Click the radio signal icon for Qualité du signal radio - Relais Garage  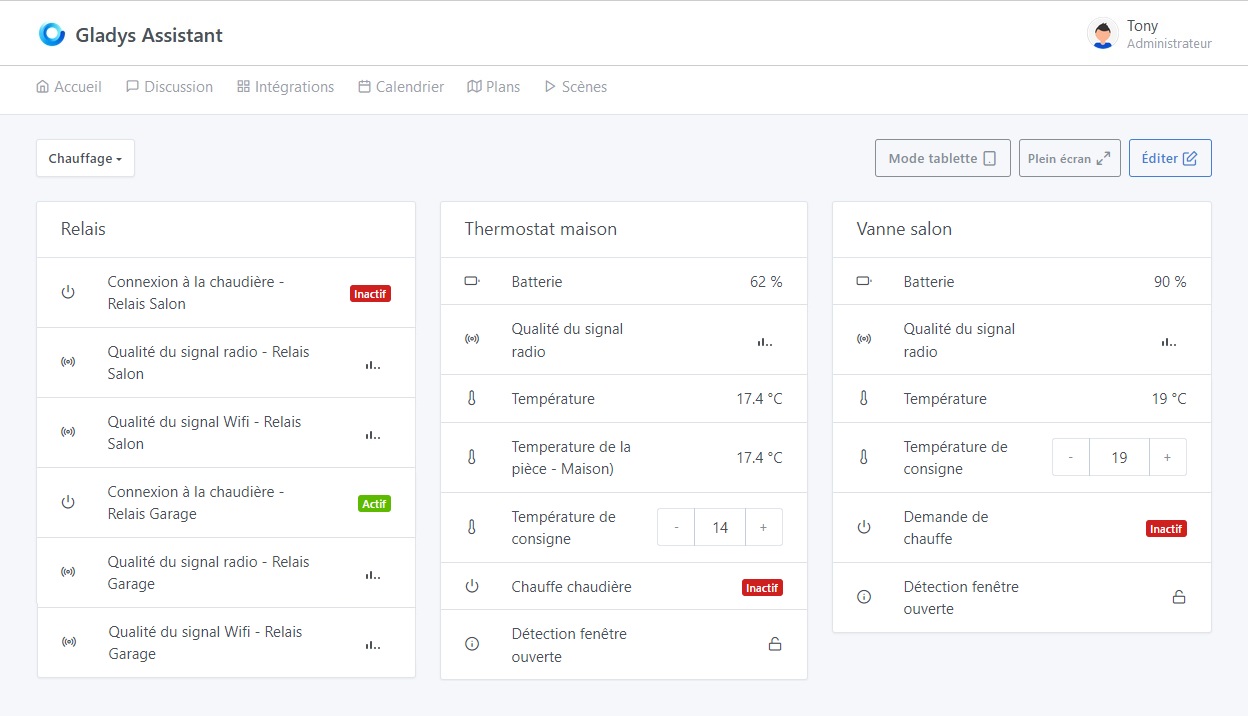(x=68, y=572)
